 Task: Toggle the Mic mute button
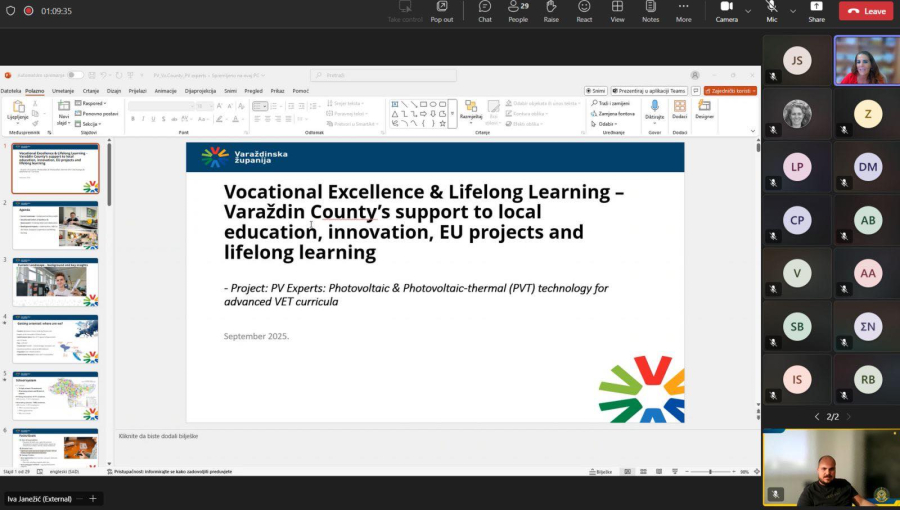[772, 10]
